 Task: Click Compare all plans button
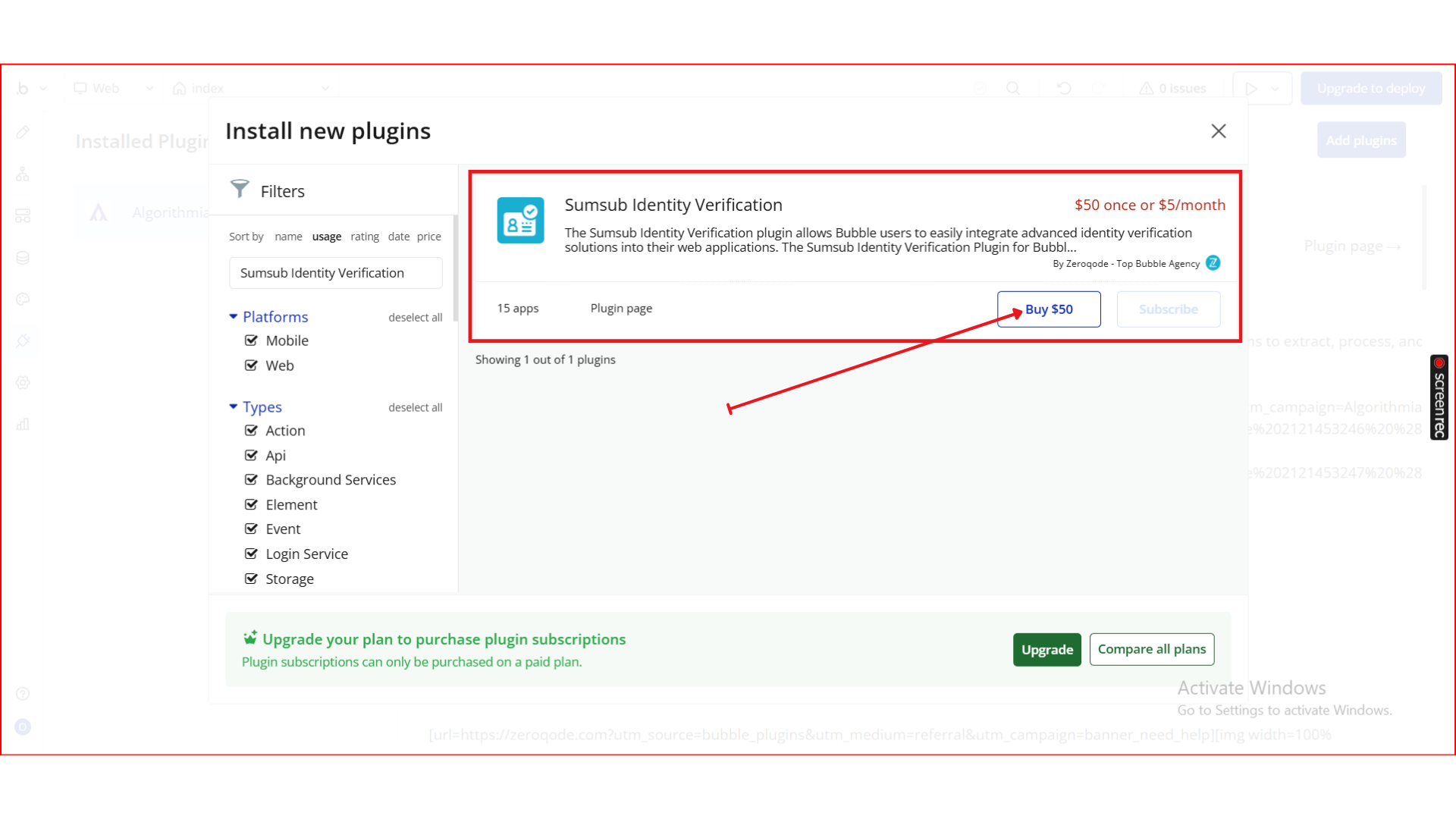click(1151, 650)
